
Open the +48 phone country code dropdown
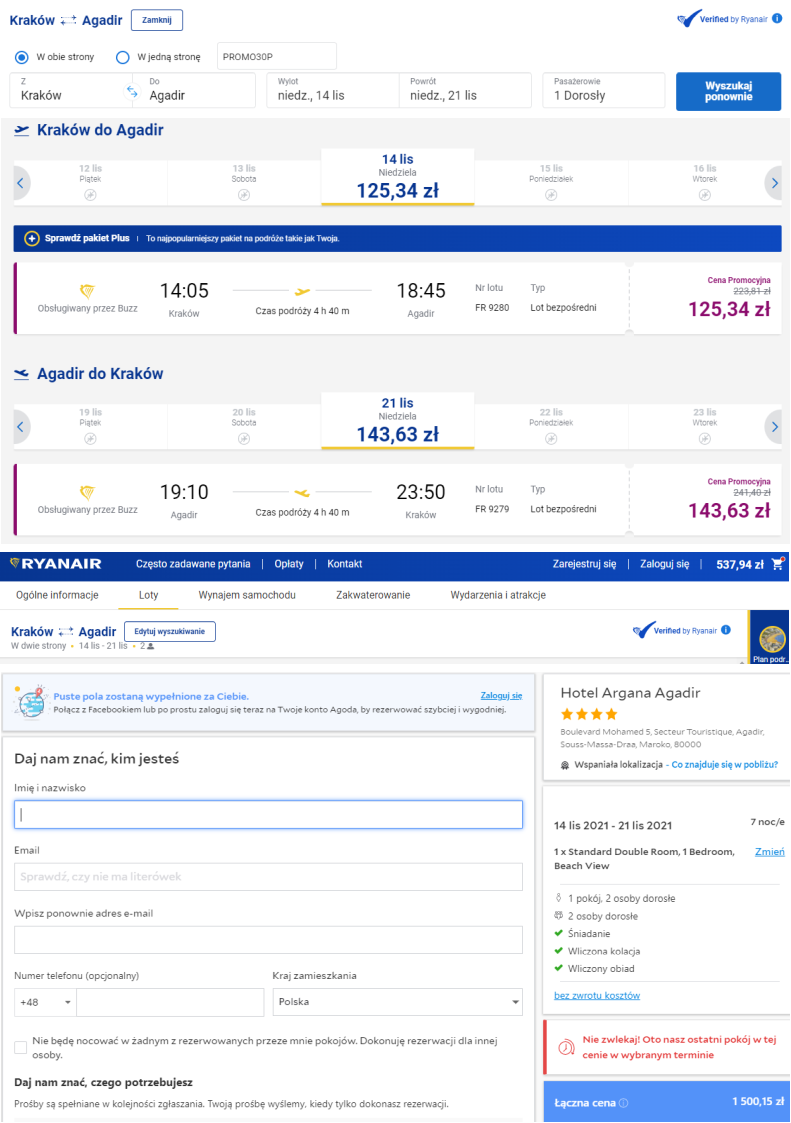pos(45,1002)
